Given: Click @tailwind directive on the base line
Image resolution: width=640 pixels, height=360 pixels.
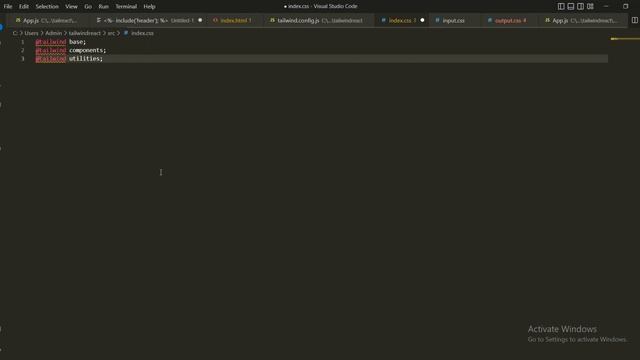Looking at the screenshot, I should click(51, 42).
